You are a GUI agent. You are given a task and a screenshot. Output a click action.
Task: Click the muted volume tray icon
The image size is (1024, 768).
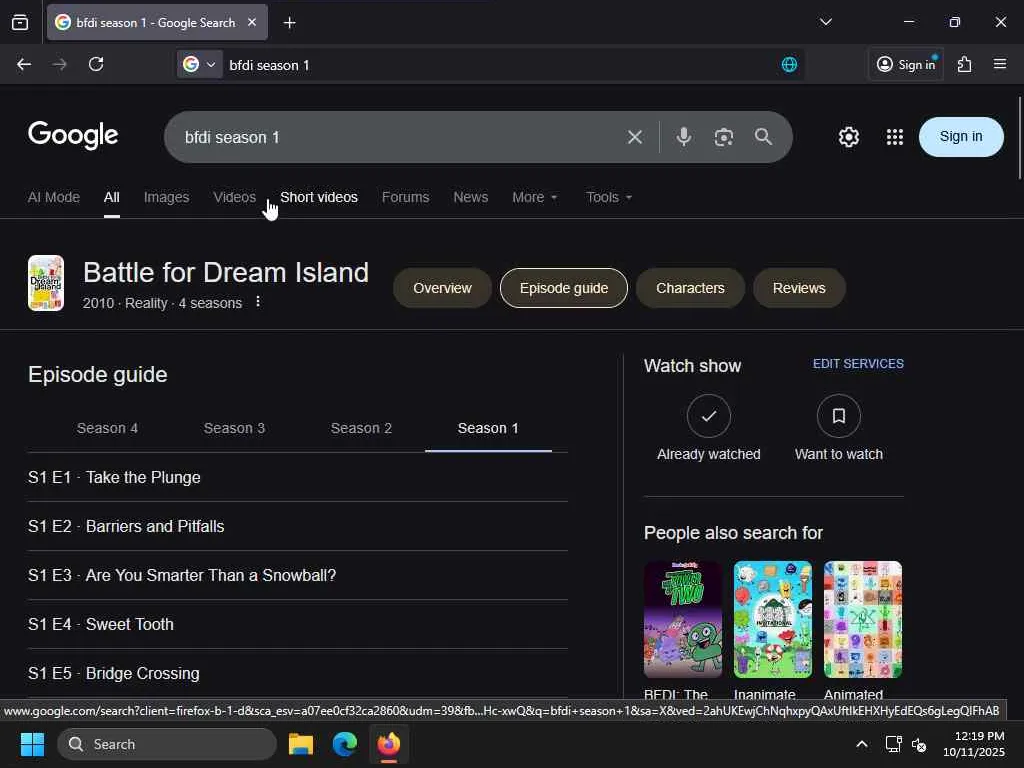pos(919,744)
